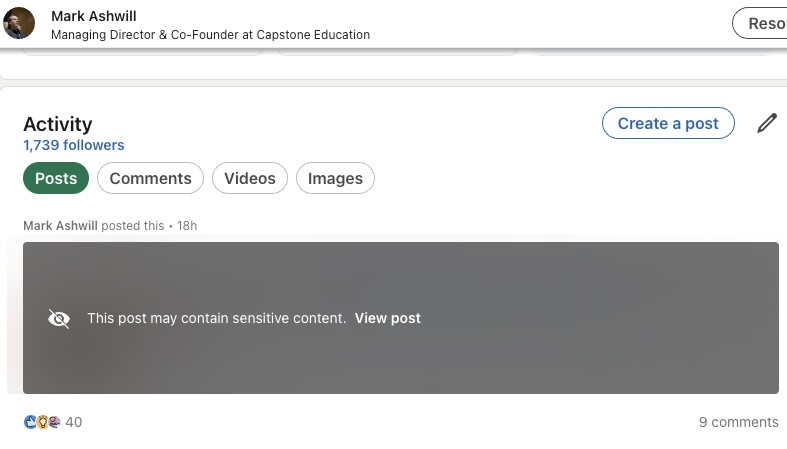This screenshot has width=787, height=449.
Task: Click the blue like reaction icon
Action: pos(30,422)
